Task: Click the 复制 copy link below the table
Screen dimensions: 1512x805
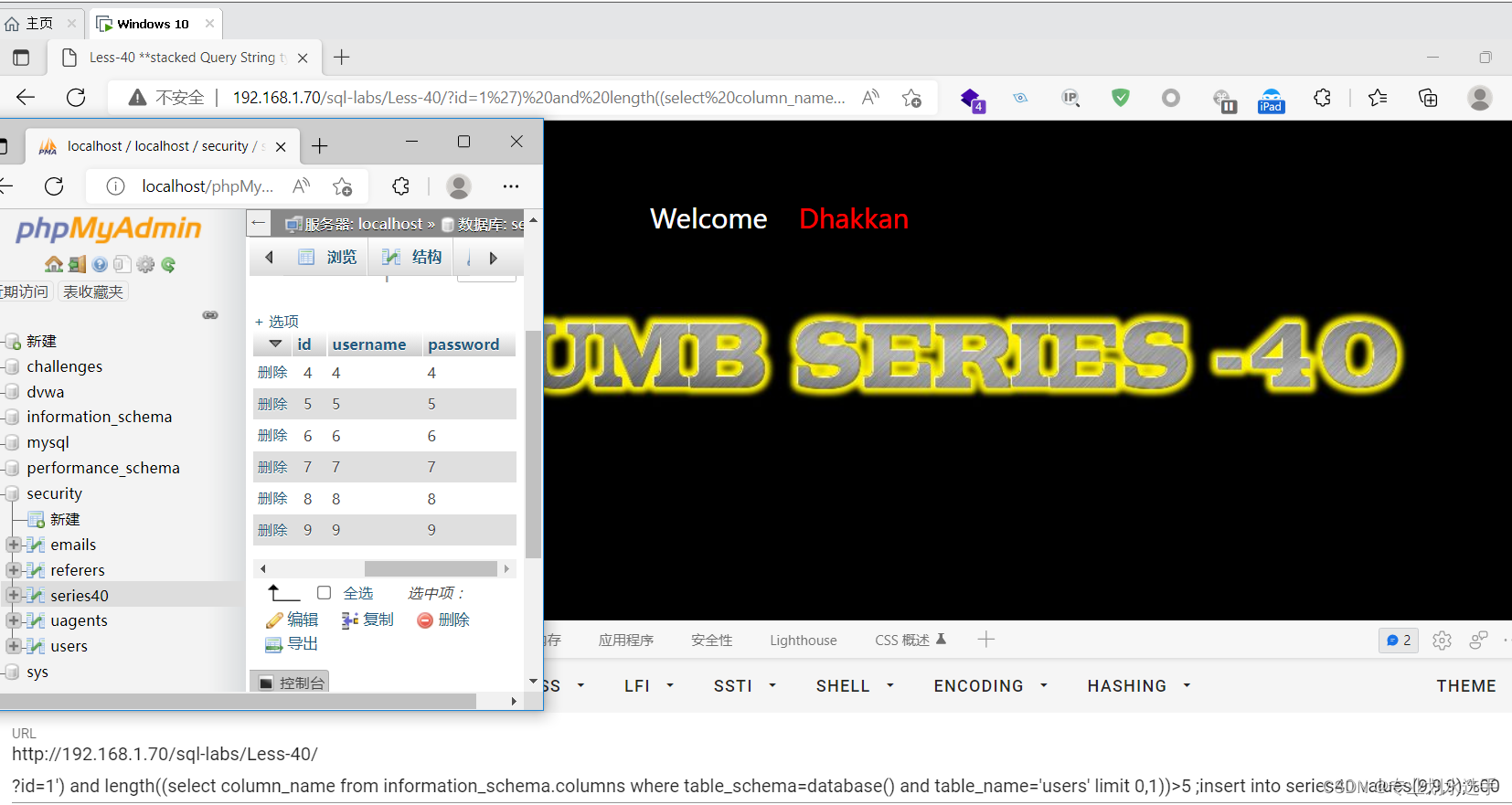Action: click(x=367, y=620)
